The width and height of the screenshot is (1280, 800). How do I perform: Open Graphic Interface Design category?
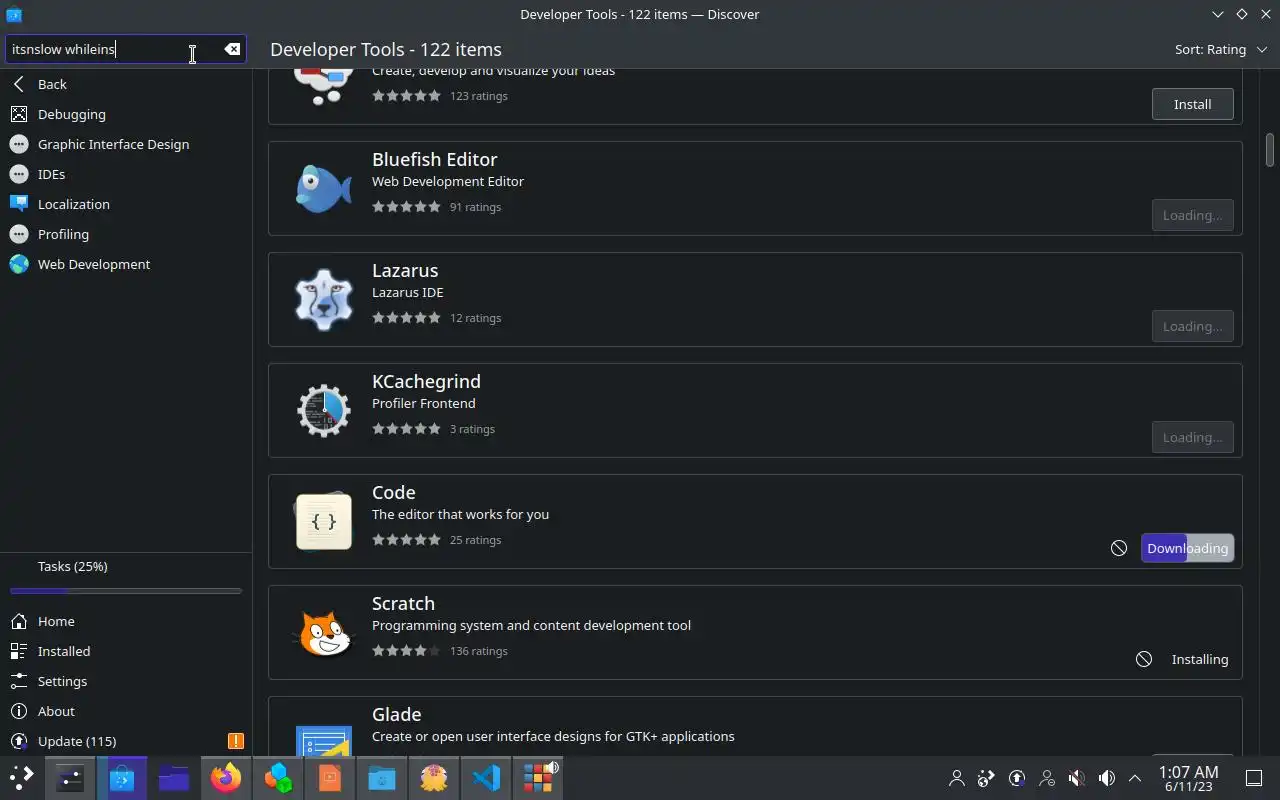coord(126,144)
